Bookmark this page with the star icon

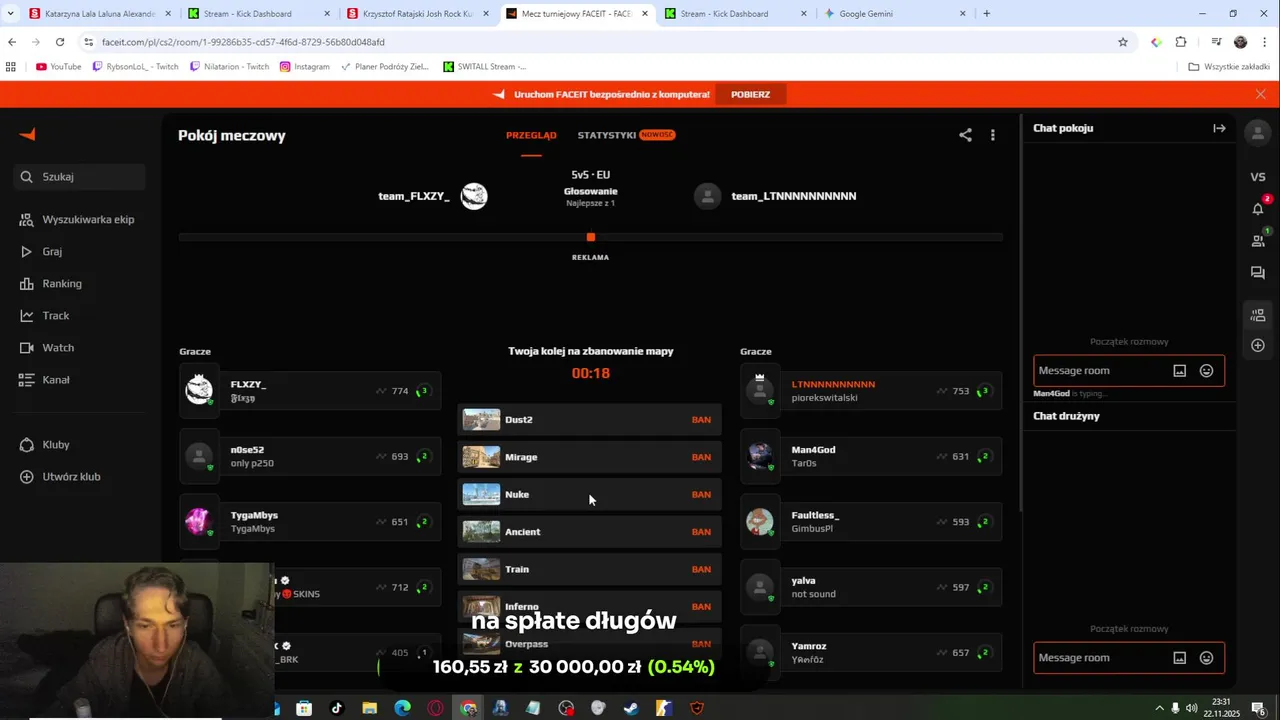coord(1123,42)
